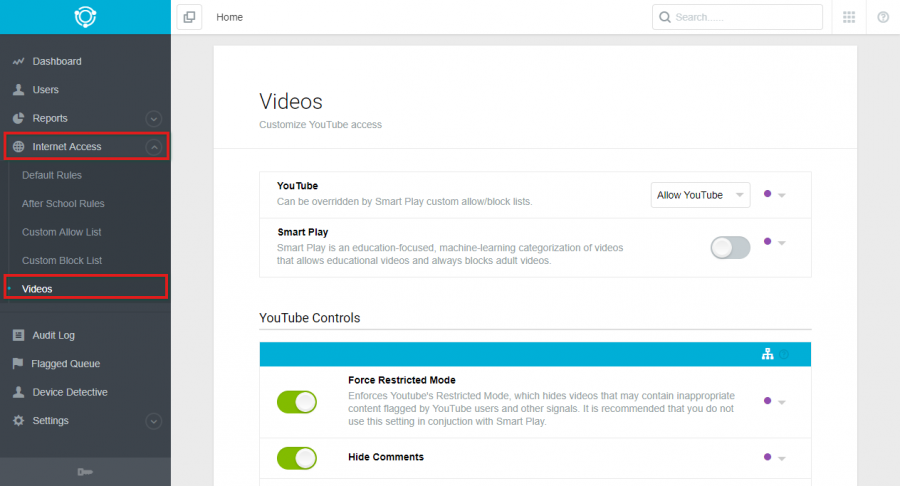The image size is (900, 486).
Task: Open Smart Play row caret menu
Action: point(782,243)
